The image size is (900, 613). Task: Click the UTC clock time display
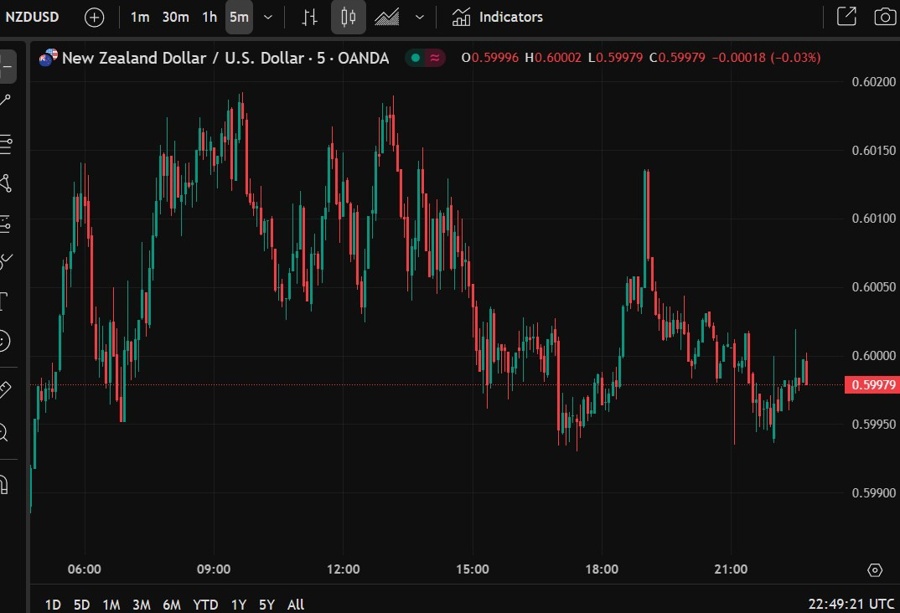851,604
